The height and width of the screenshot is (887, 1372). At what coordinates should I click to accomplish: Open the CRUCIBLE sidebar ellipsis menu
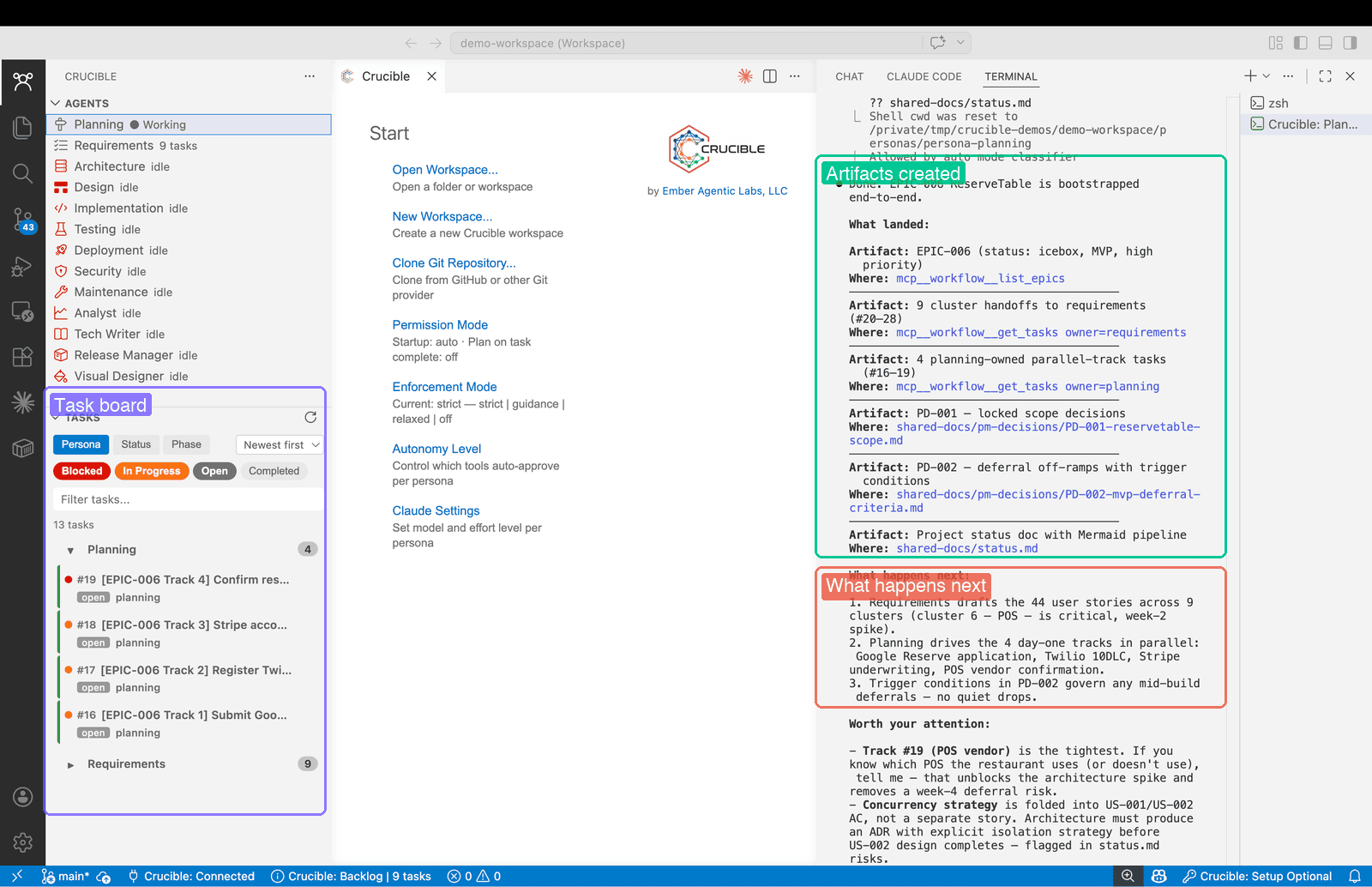coord(310,76)
